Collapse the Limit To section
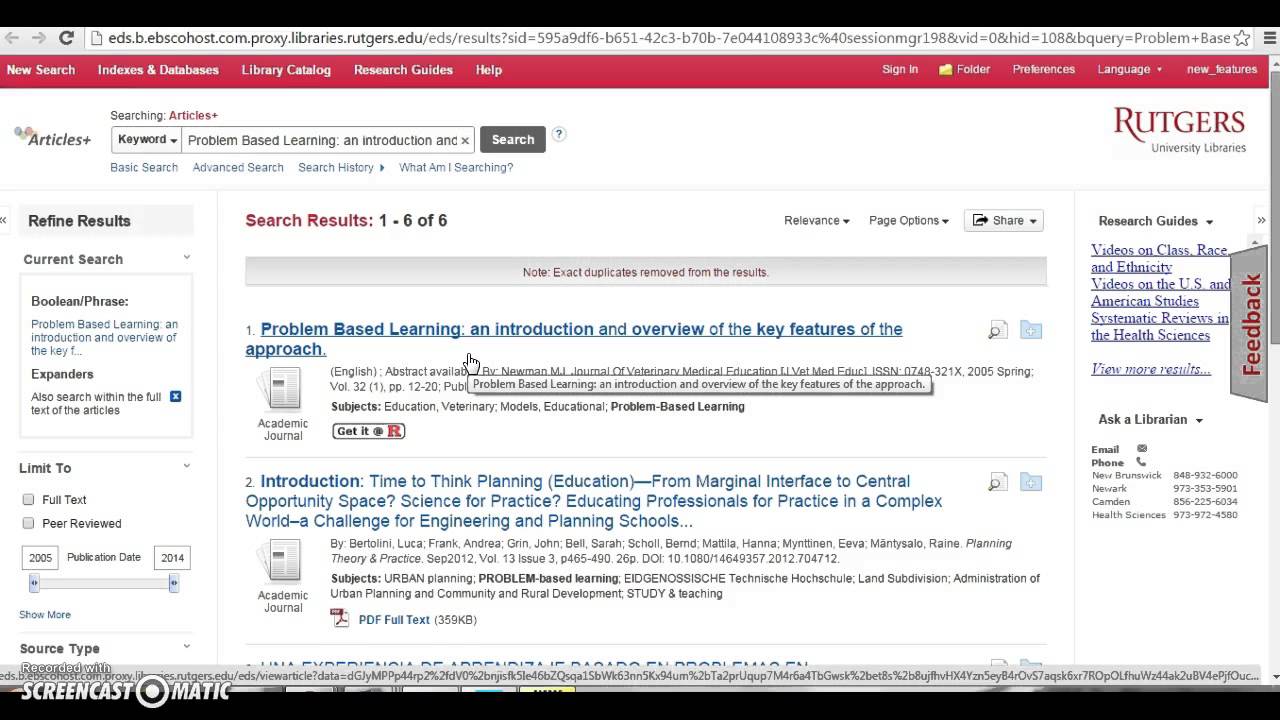This screenshot has width=1280, height=720. (x=186, y=466)
